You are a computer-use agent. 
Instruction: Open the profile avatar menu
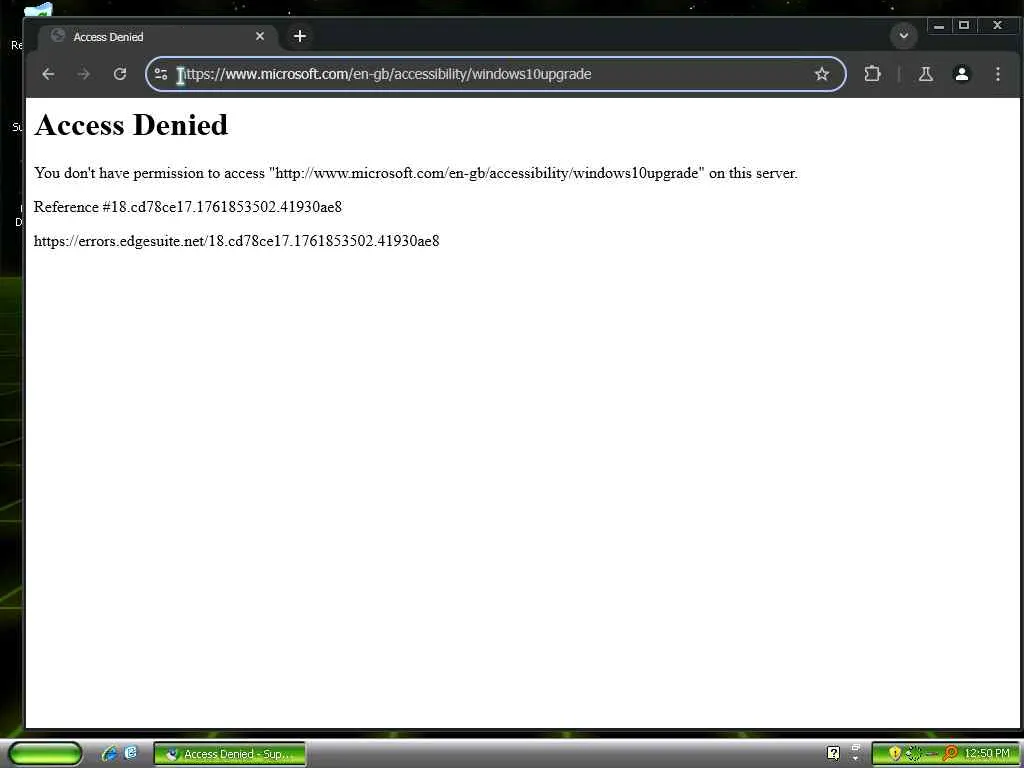pyautogui.click(x=961, y=74)
